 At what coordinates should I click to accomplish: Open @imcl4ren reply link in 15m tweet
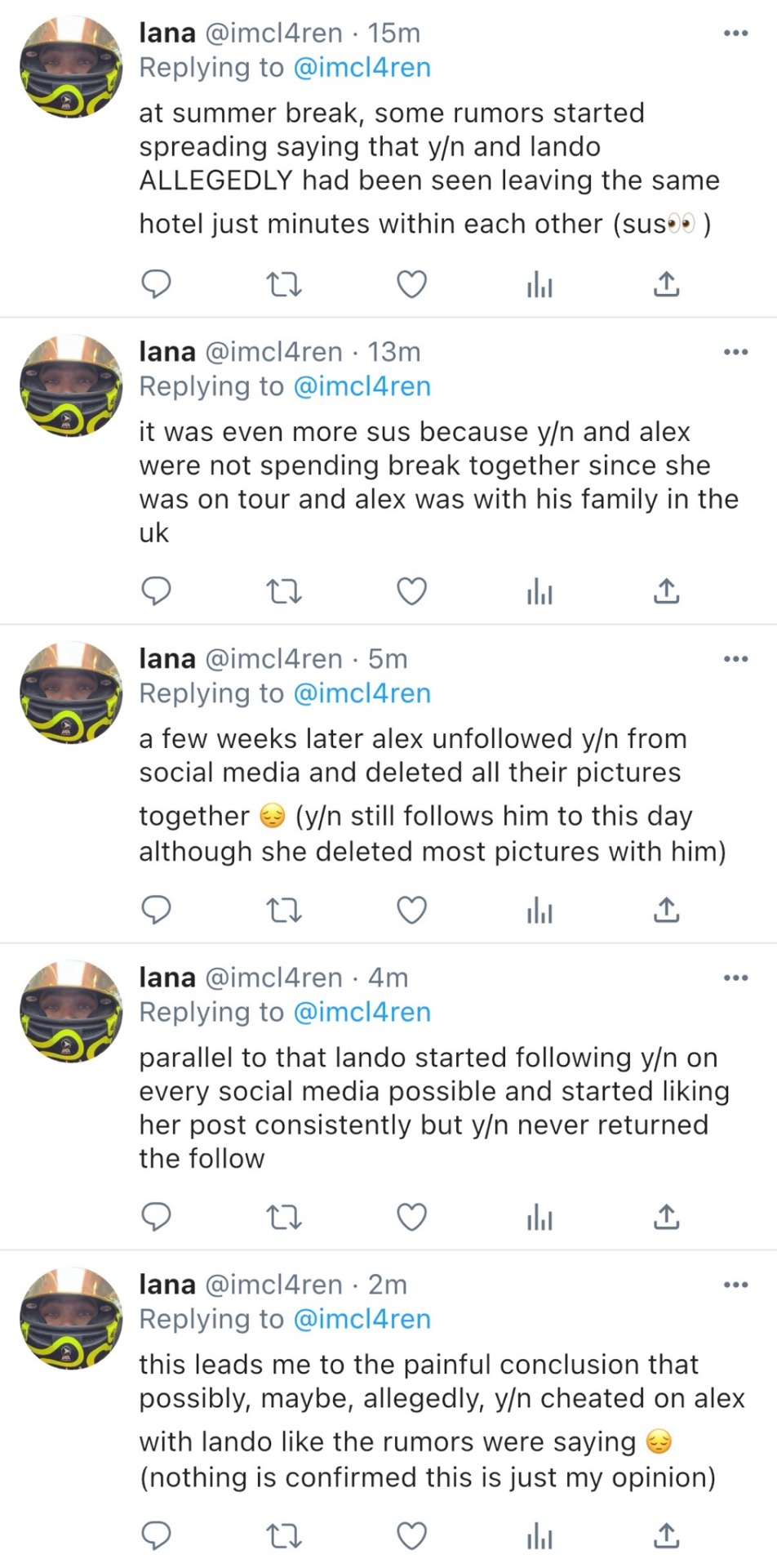361,68
